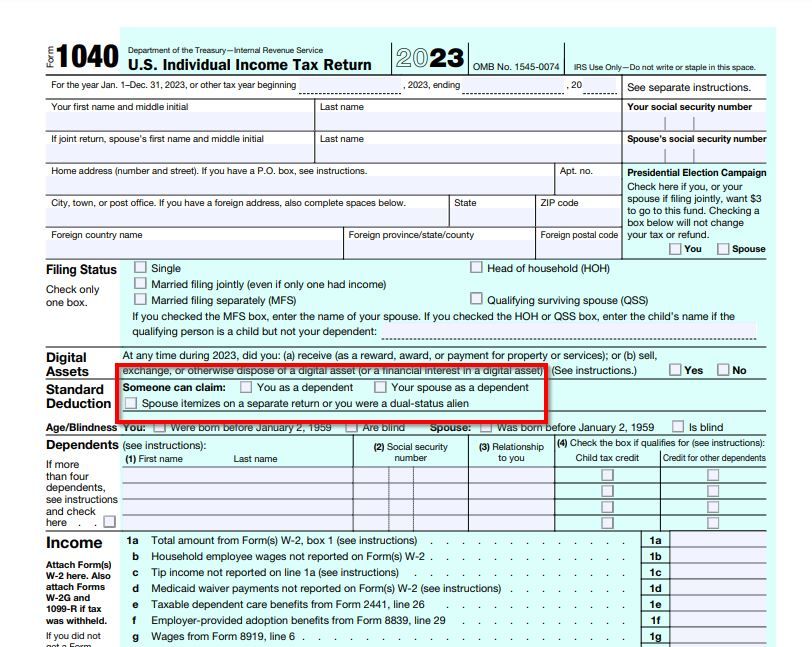Click the City, town, or post office field
This screenshot has width=812, height=647.
tap(247, 218)
